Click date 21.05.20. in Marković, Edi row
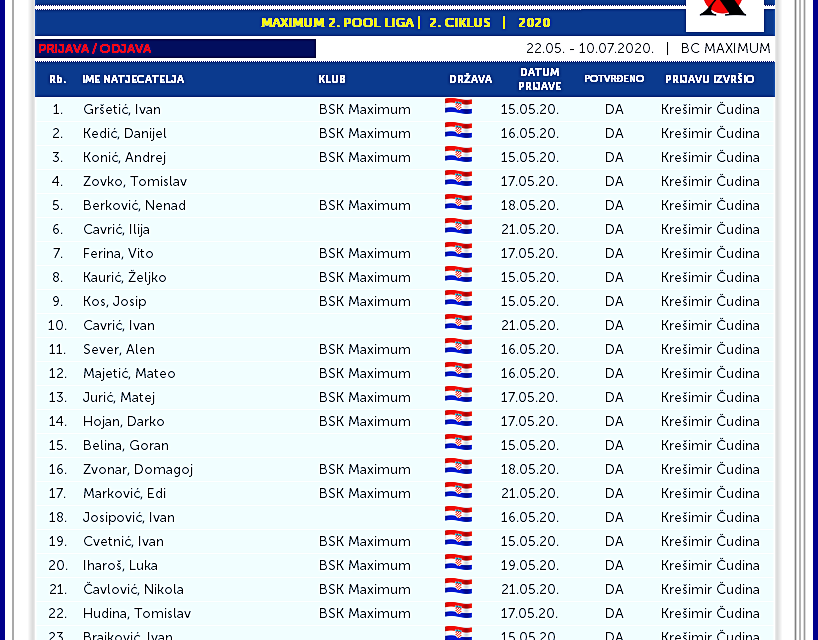The width and height of the screenshot is (818, 640). 530,493
